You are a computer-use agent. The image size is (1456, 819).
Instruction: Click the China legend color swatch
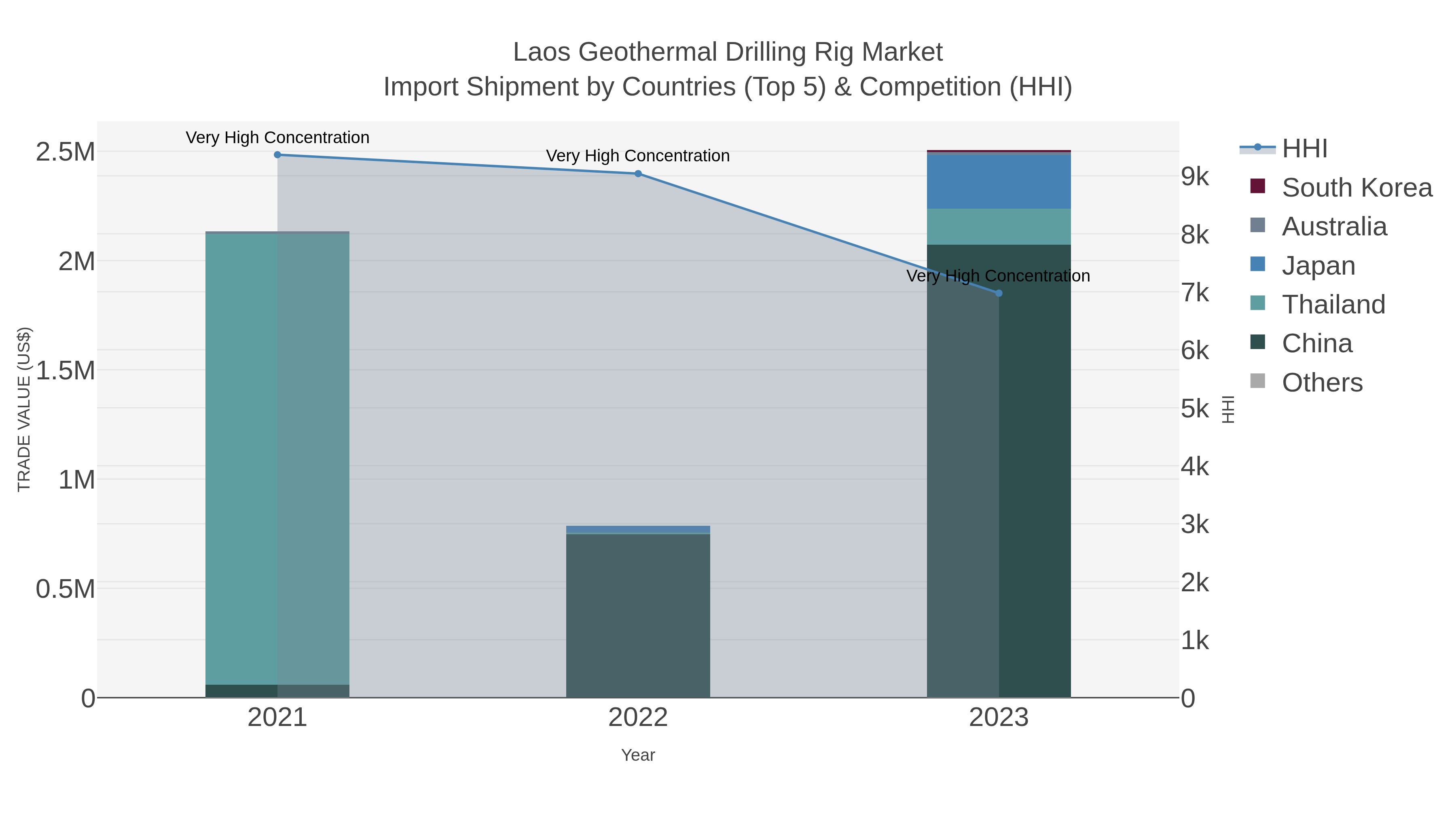(x=1257, y=342)
